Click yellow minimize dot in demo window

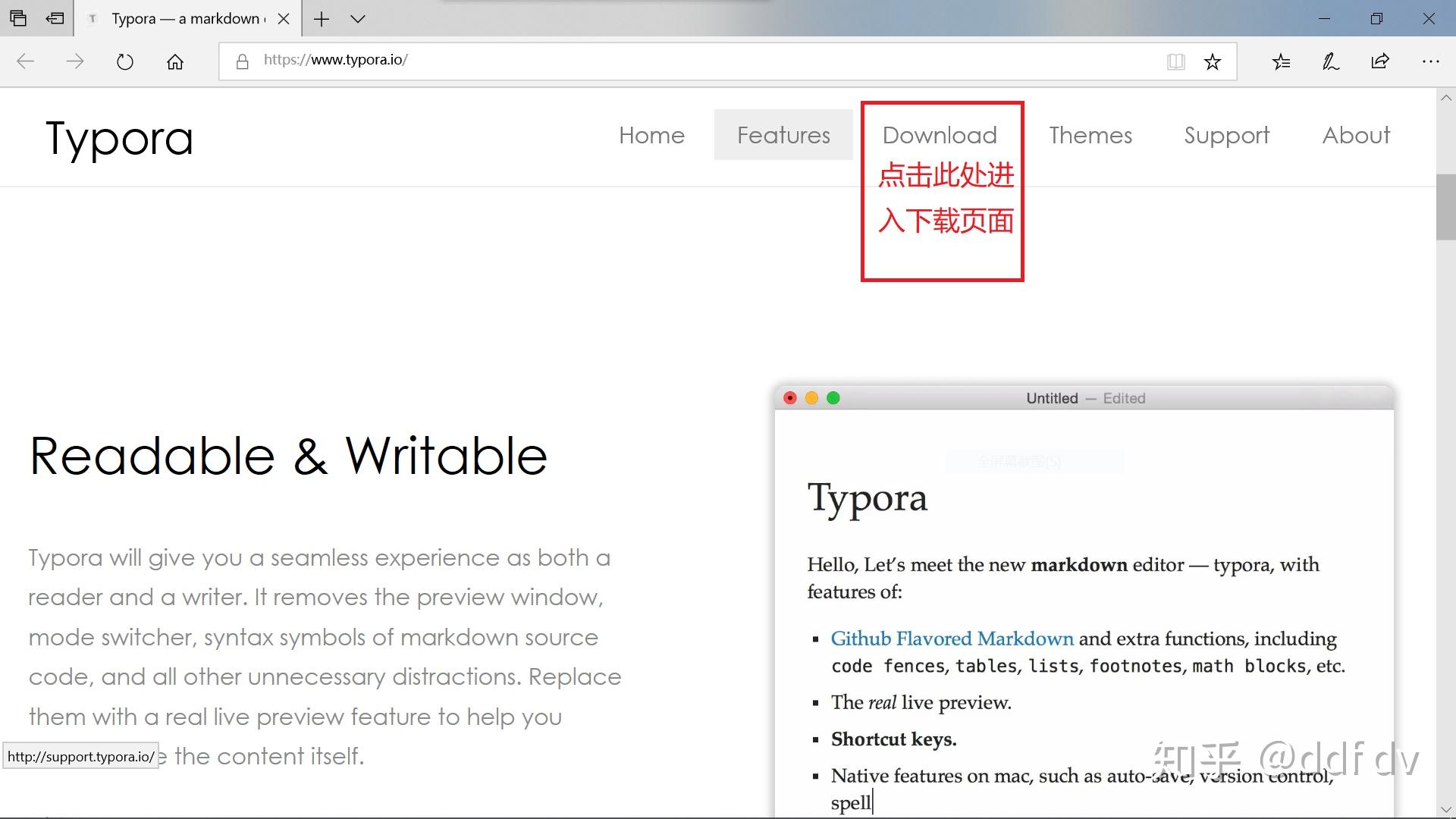point(811,398)
